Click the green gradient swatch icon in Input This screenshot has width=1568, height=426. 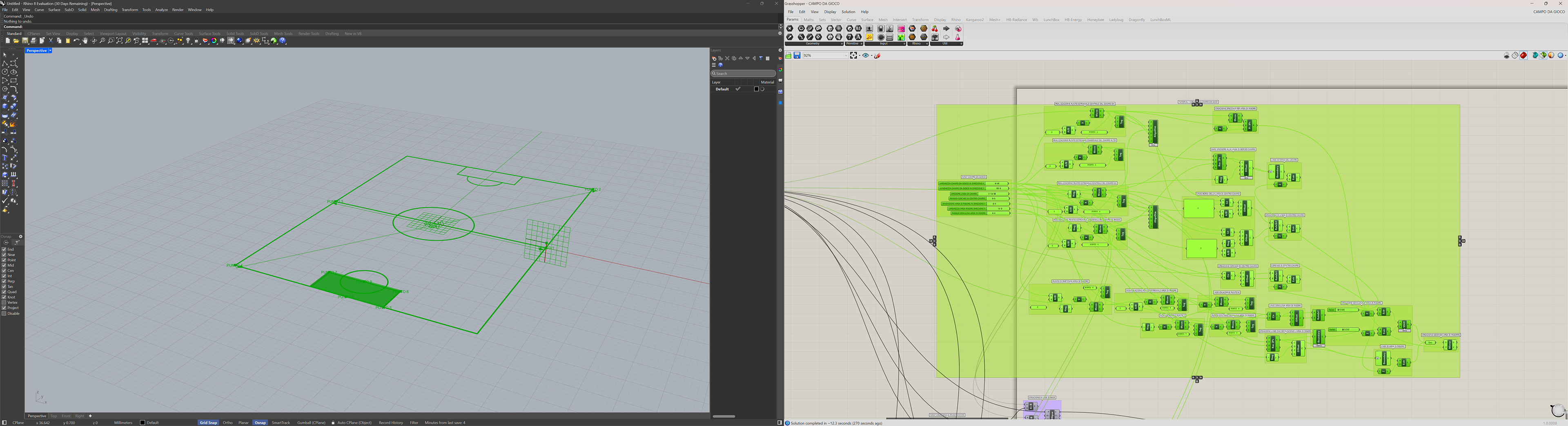point(901,37)
